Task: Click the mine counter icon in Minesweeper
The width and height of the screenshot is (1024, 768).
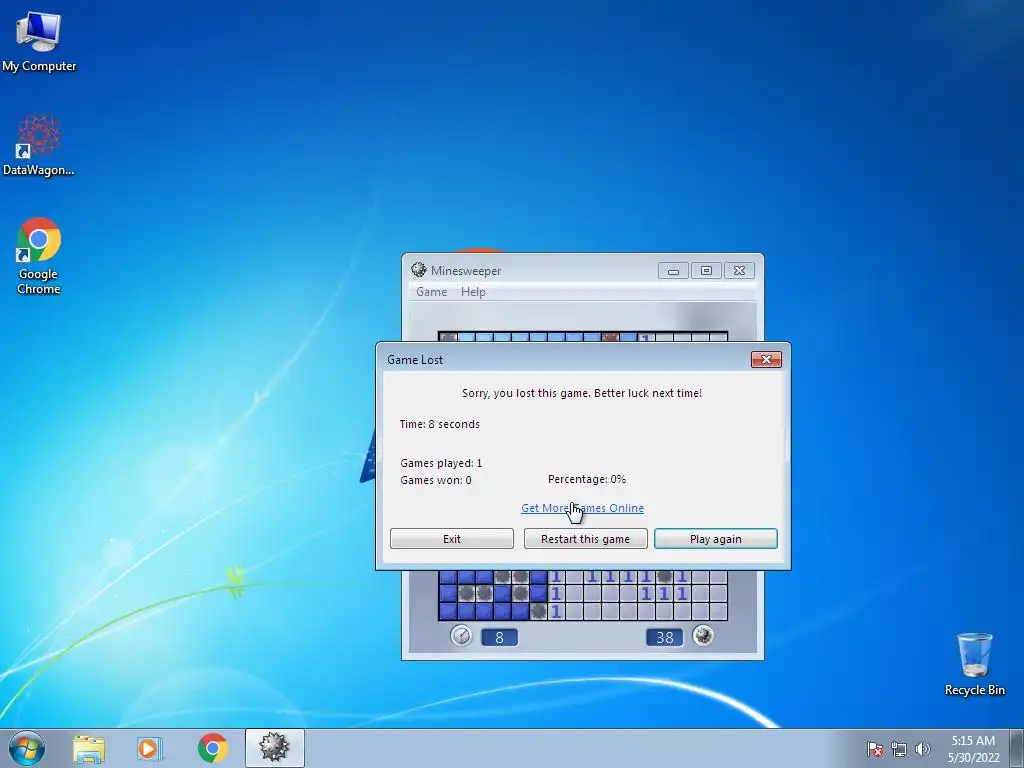Action: (703, 635)
